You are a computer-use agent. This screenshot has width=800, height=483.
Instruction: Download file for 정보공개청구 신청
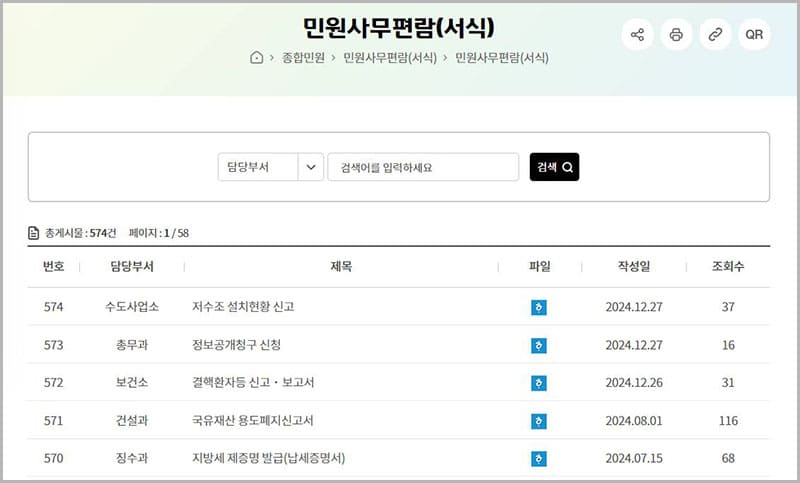point(539,345)
